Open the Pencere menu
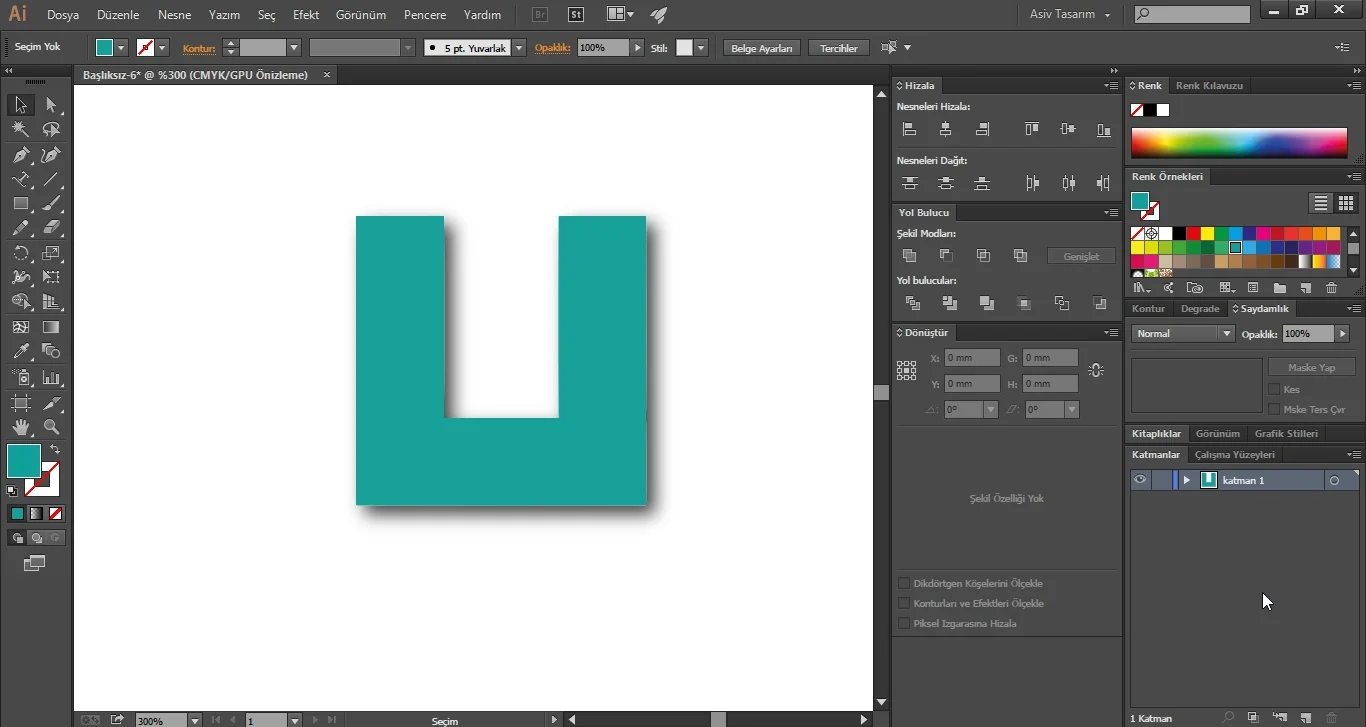 (x=425, y=15)
